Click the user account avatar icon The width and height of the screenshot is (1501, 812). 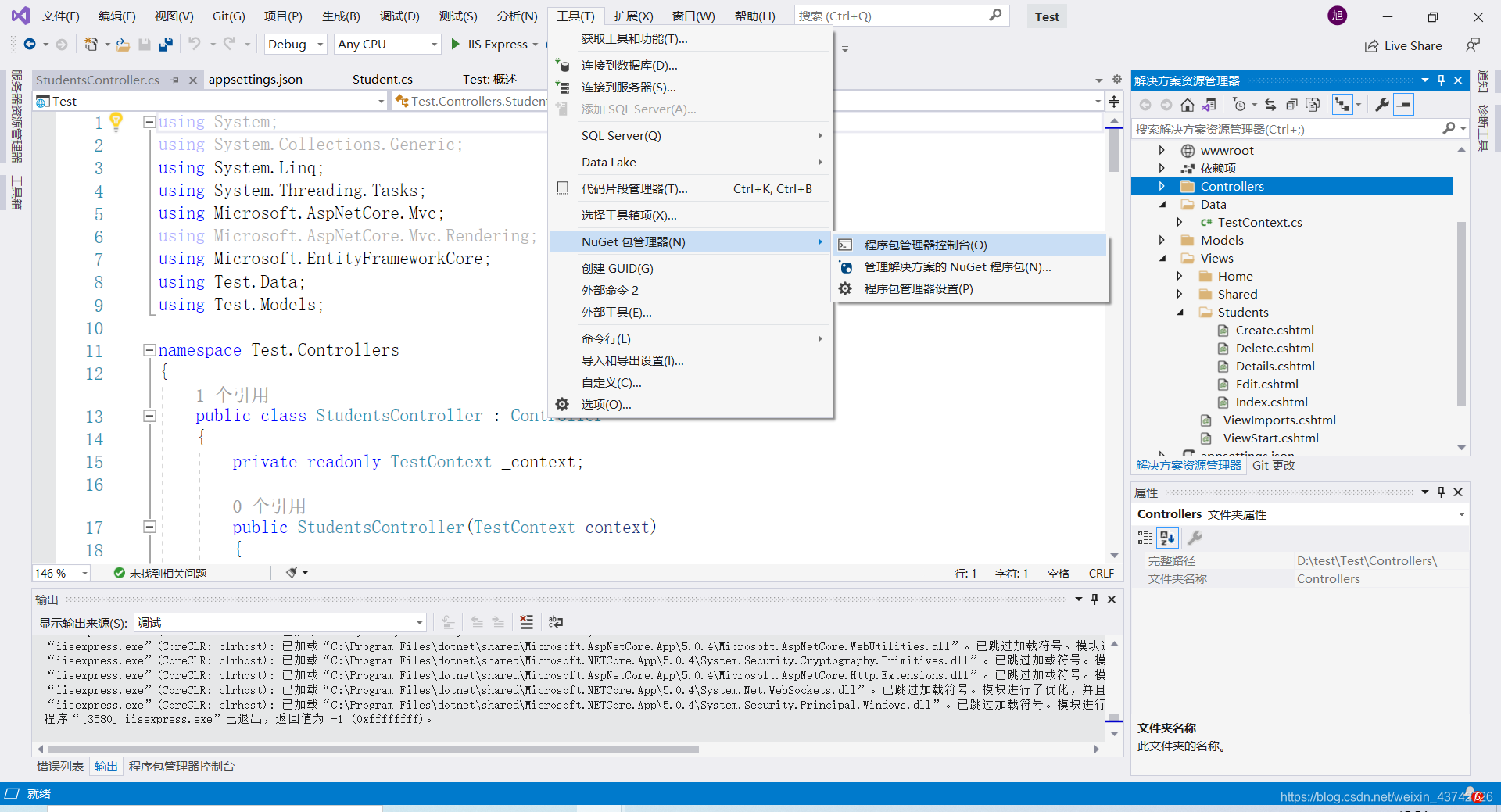coord(1338,16)
